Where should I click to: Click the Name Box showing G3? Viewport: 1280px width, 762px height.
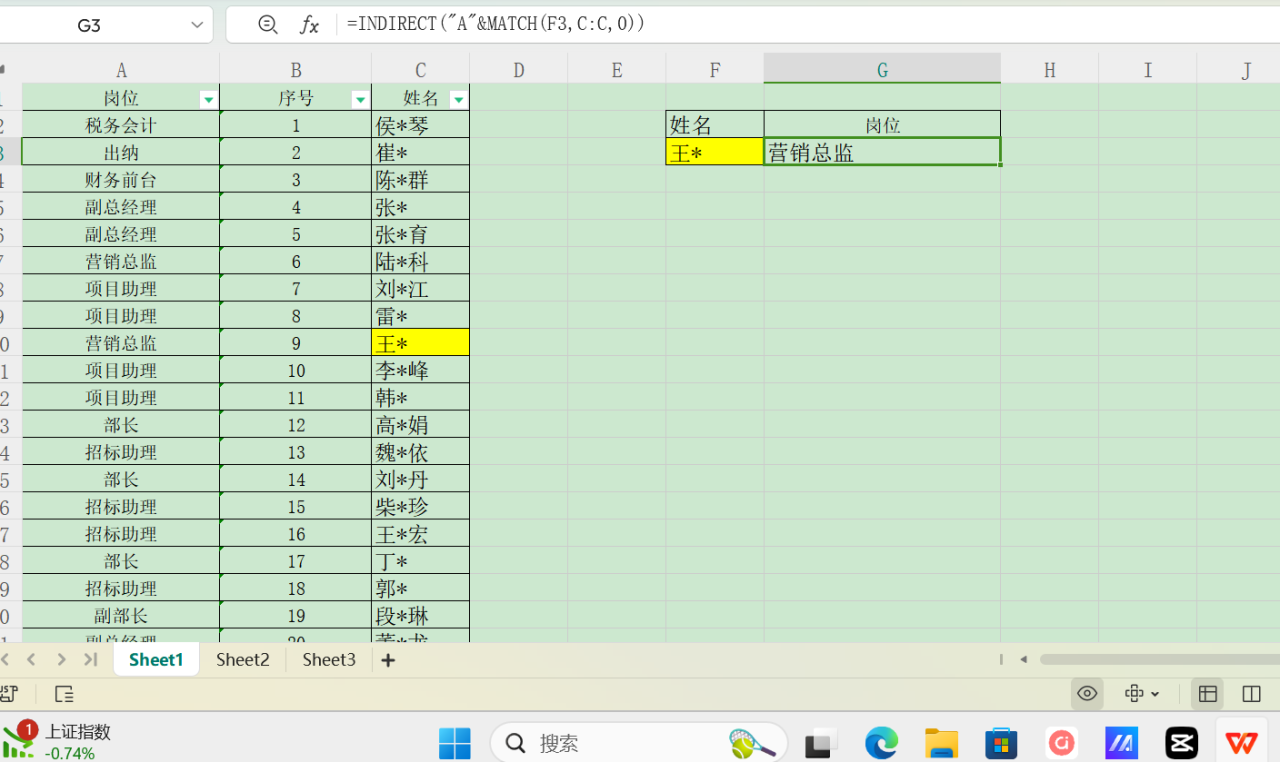tap(89, 25)
